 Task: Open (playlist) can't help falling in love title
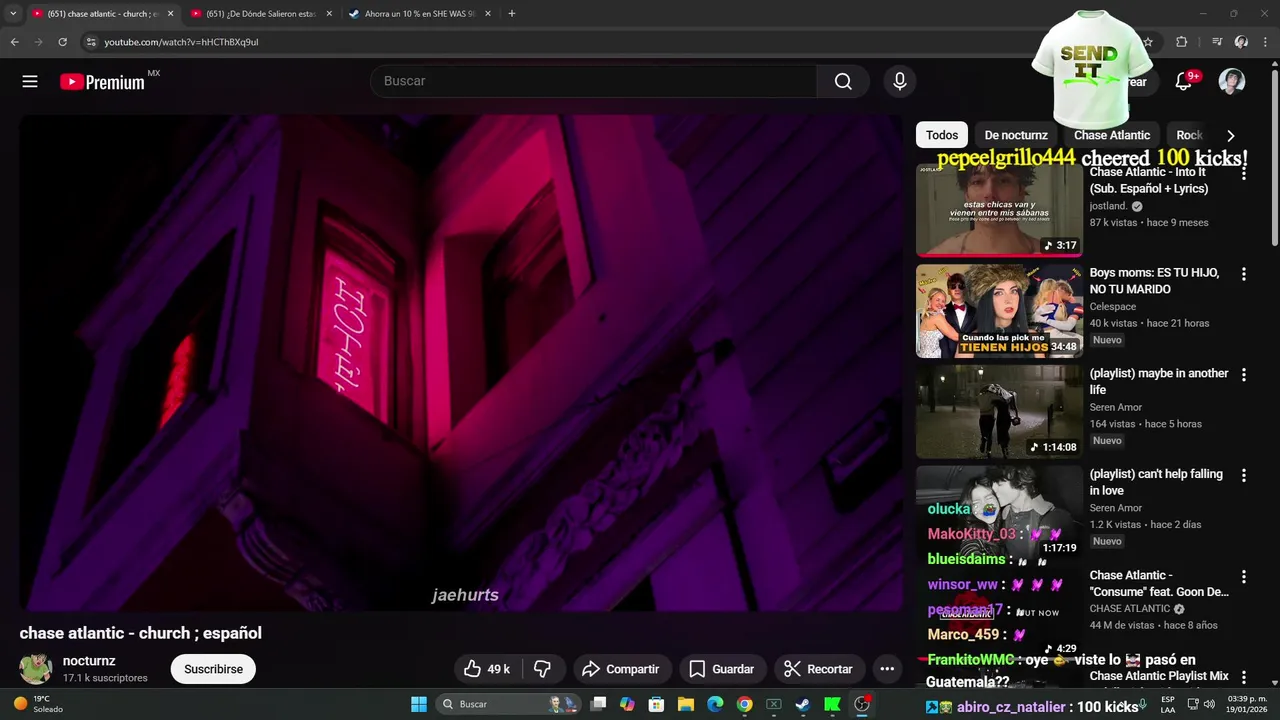tap(1156, 482)
